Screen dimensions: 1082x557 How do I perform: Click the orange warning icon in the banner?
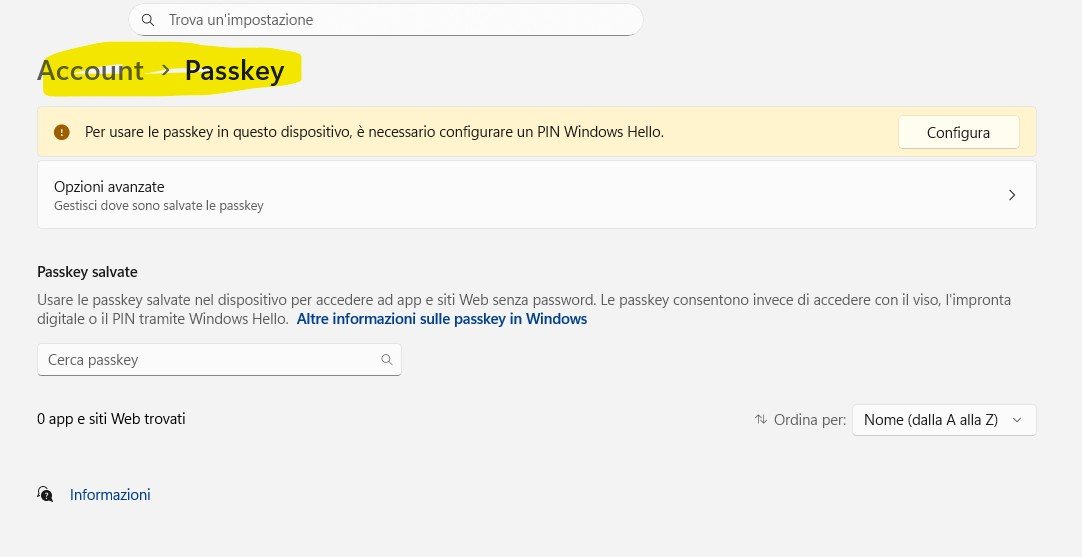pos(62,132)
